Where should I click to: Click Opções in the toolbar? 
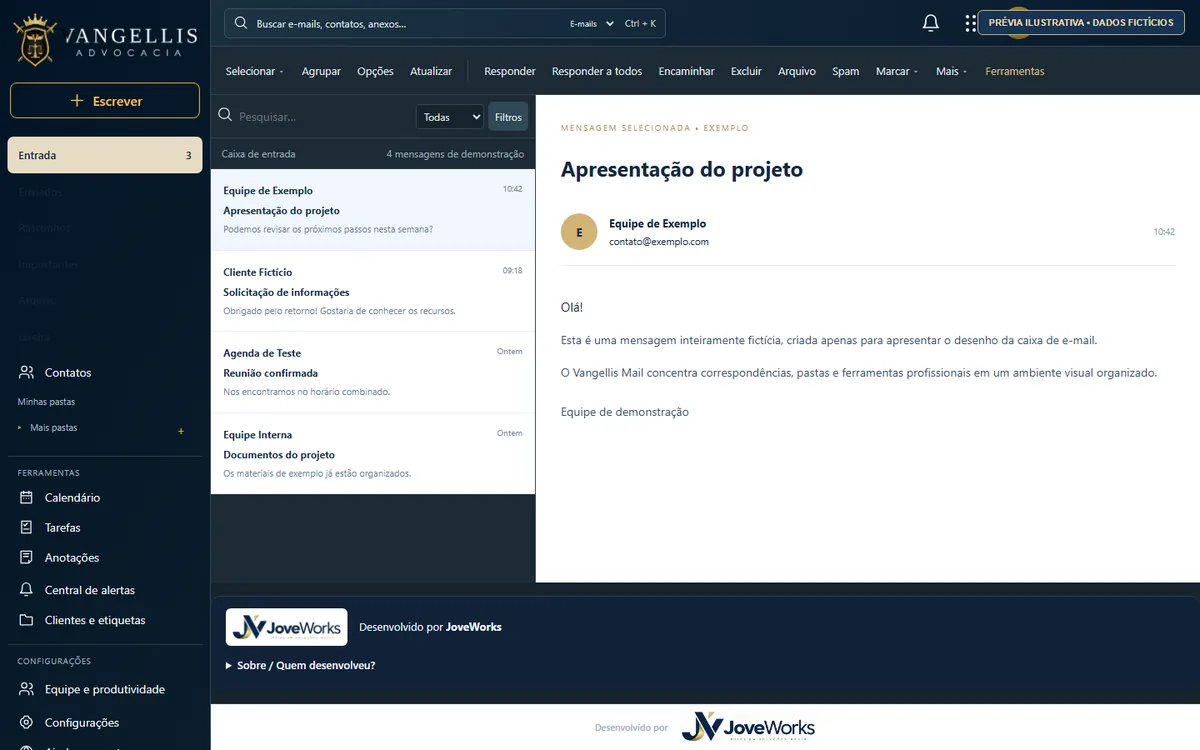pyautogui.click(x=375, y=71)
